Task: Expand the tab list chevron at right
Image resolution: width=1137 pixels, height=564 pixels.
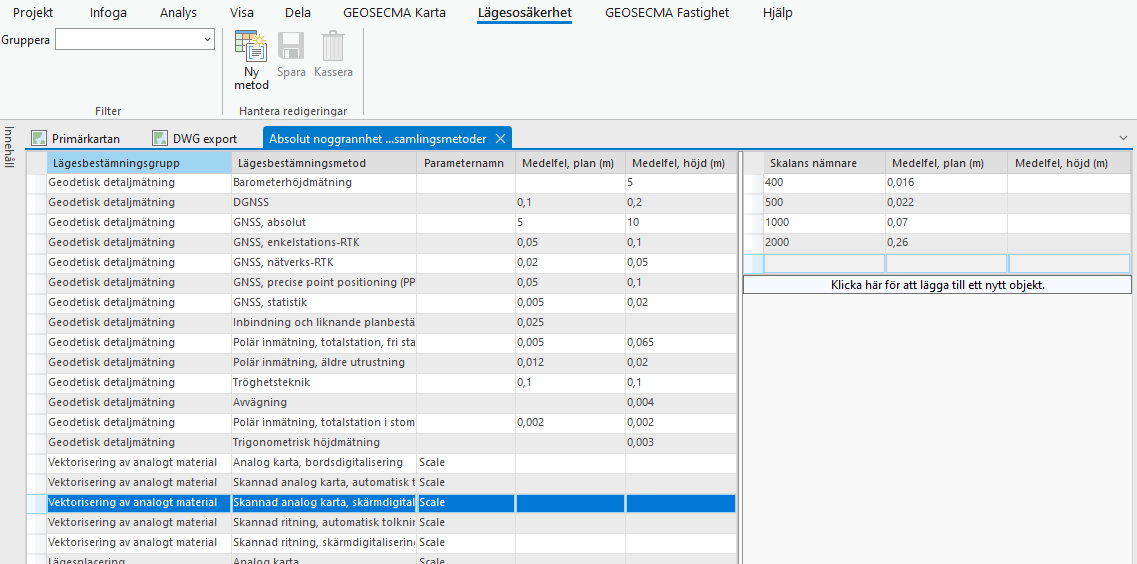Action: click(1123, 138)
